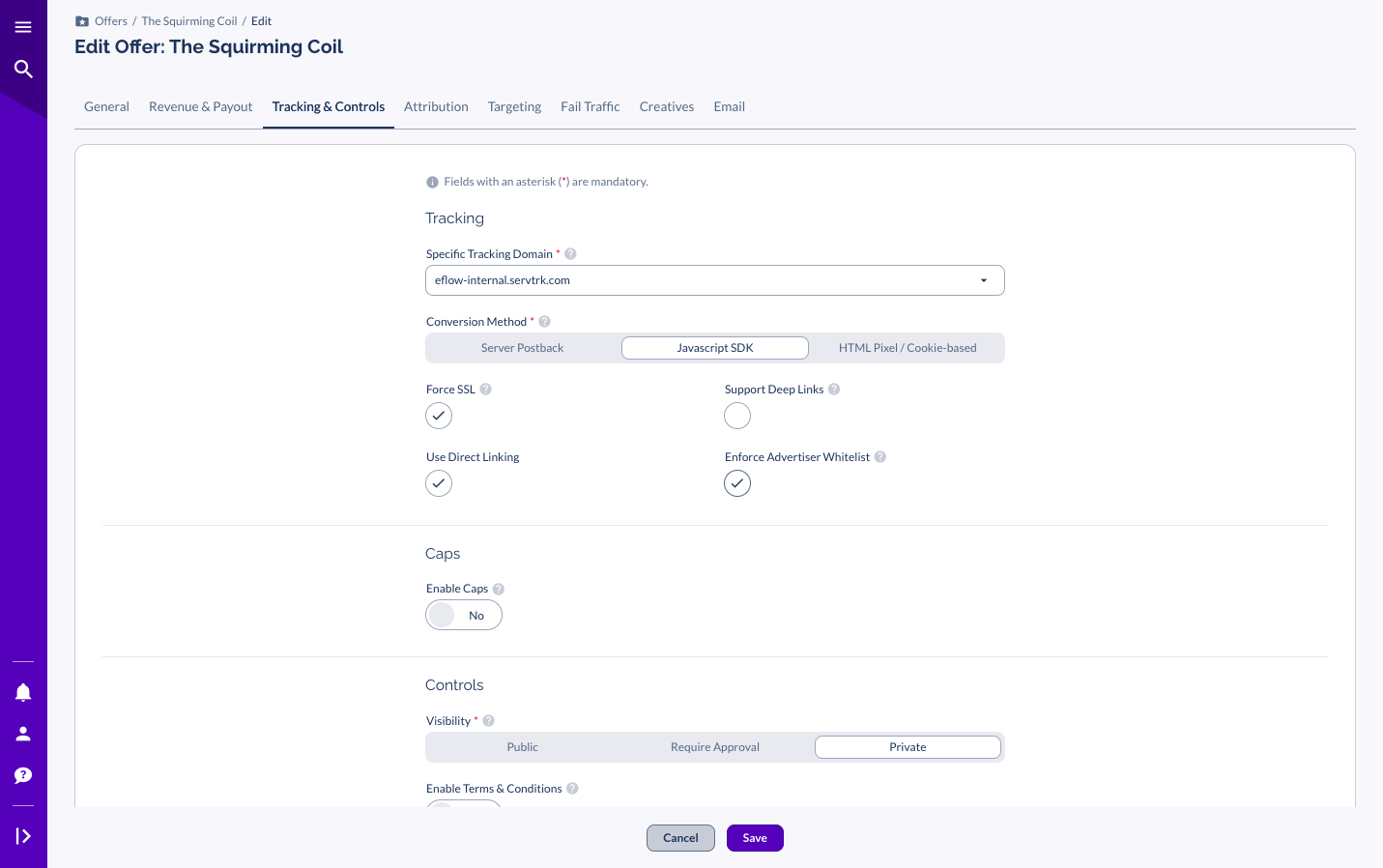The width and height of the screenshot is (1383, 868).
Task: Show help for Force SSL
Action: pos(486,390)
